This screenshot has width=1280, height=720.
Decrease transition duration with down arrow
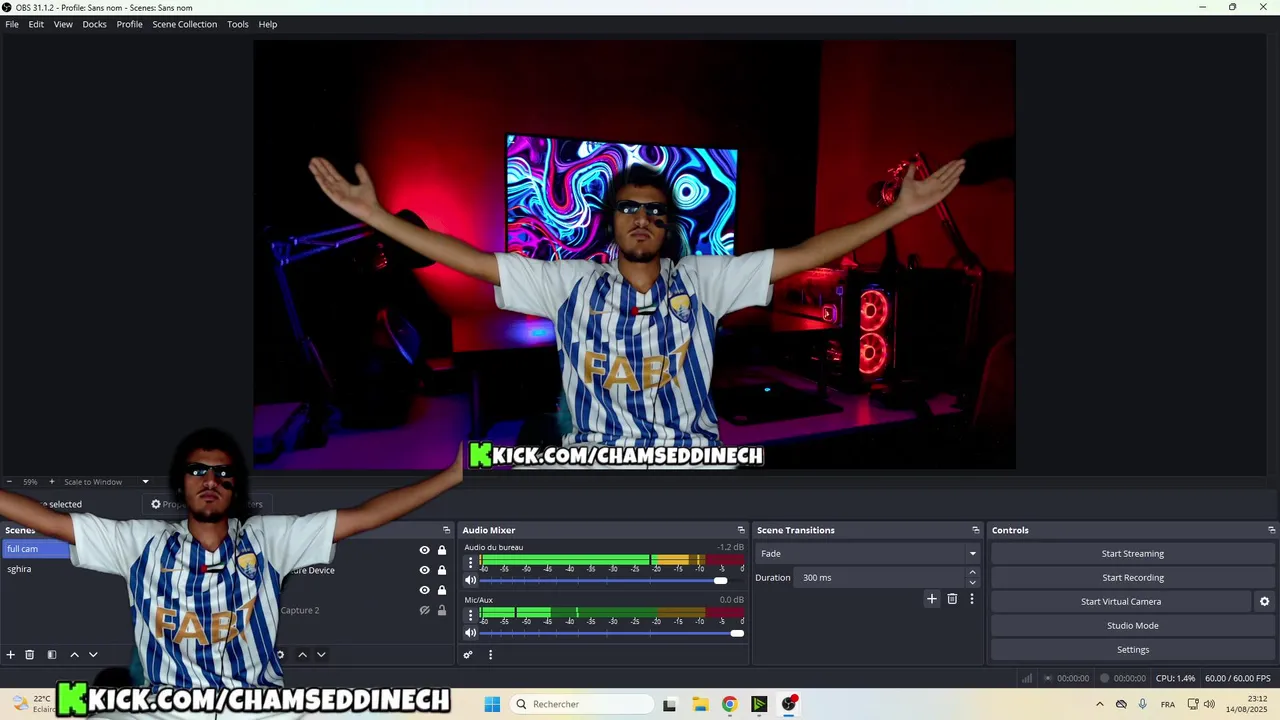click(972, 583)
